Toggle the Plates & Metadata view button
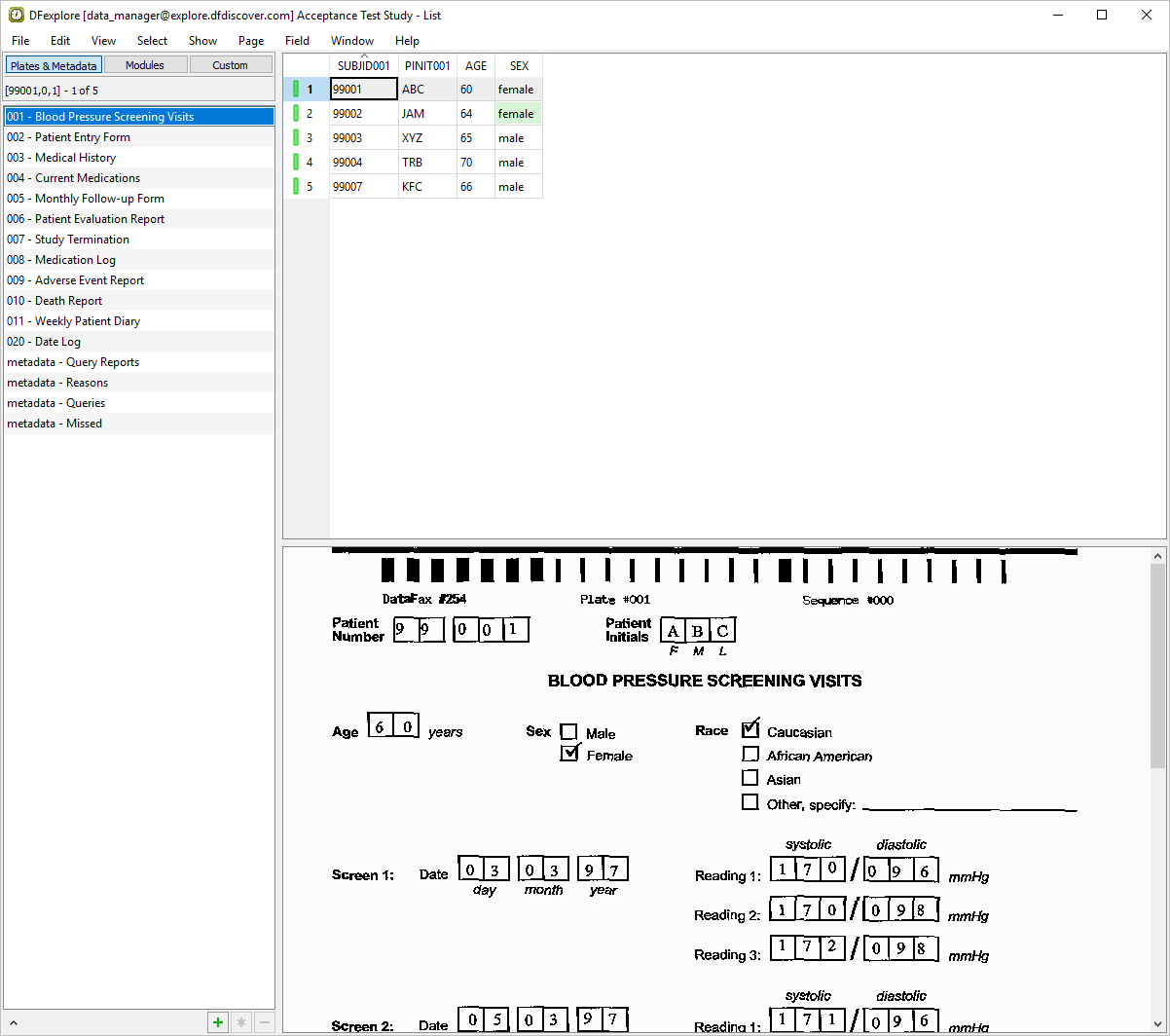 [54, 65]
